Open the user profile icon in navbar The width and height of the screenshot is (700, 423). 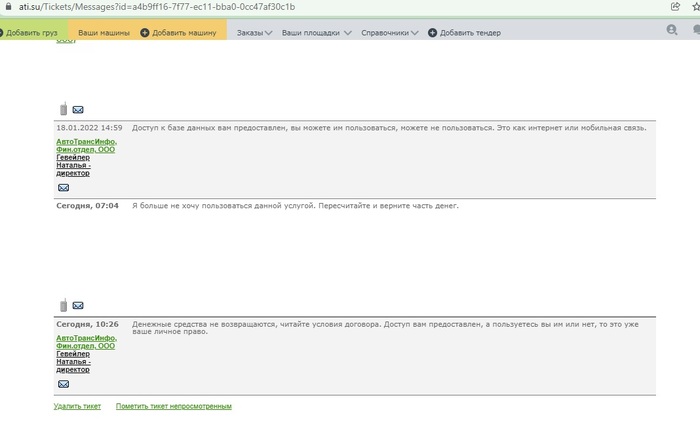click(x=671, y=31)
